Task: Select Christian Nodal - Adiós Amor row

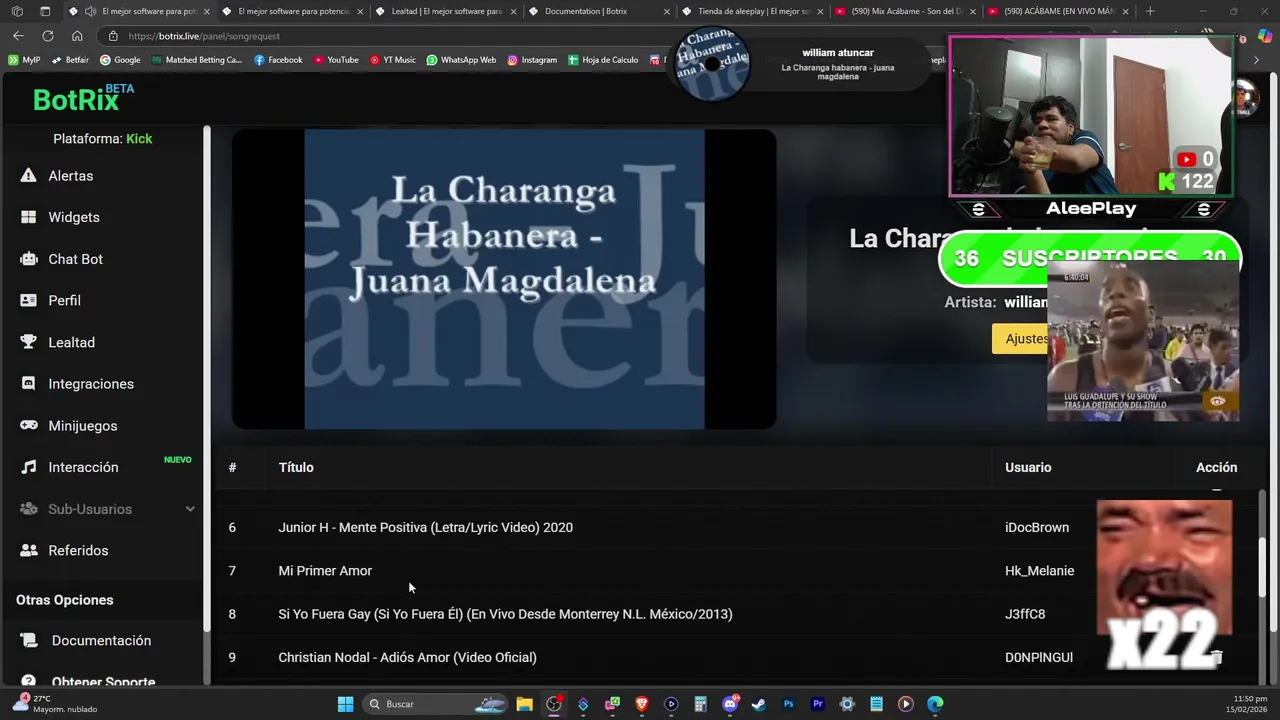Action: point(407,657)
